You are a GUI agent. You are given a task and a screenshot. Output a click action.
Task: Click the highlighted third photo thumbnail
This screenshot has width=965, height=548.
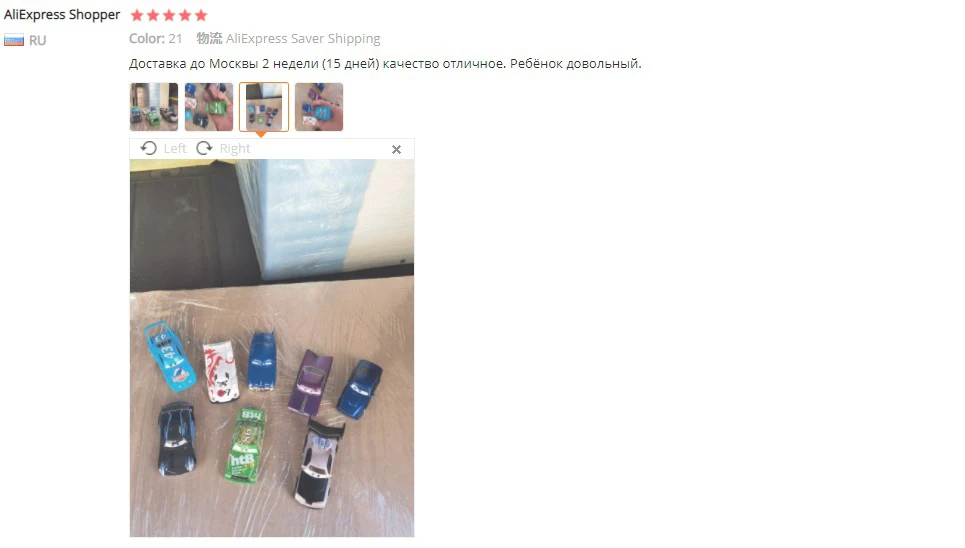tap(264, 107)
